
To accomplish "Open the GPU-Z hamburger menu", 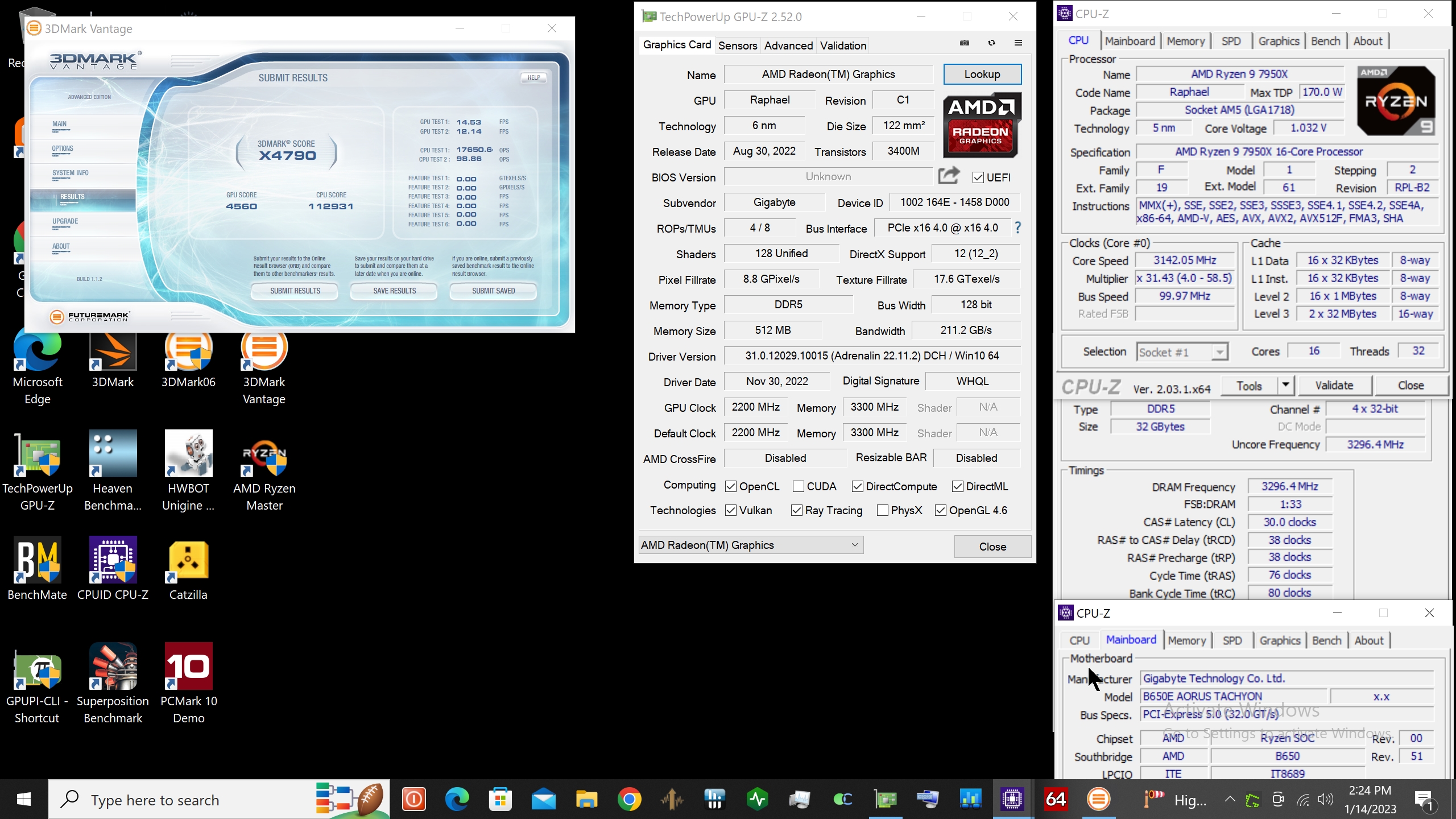I will pos(1018,43).
